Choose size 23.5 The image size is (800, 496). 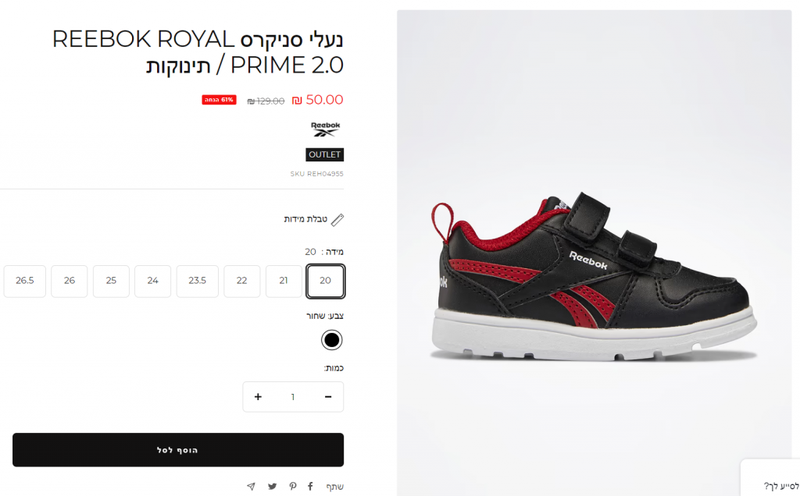pyautogui.click(x=197, y=281)
